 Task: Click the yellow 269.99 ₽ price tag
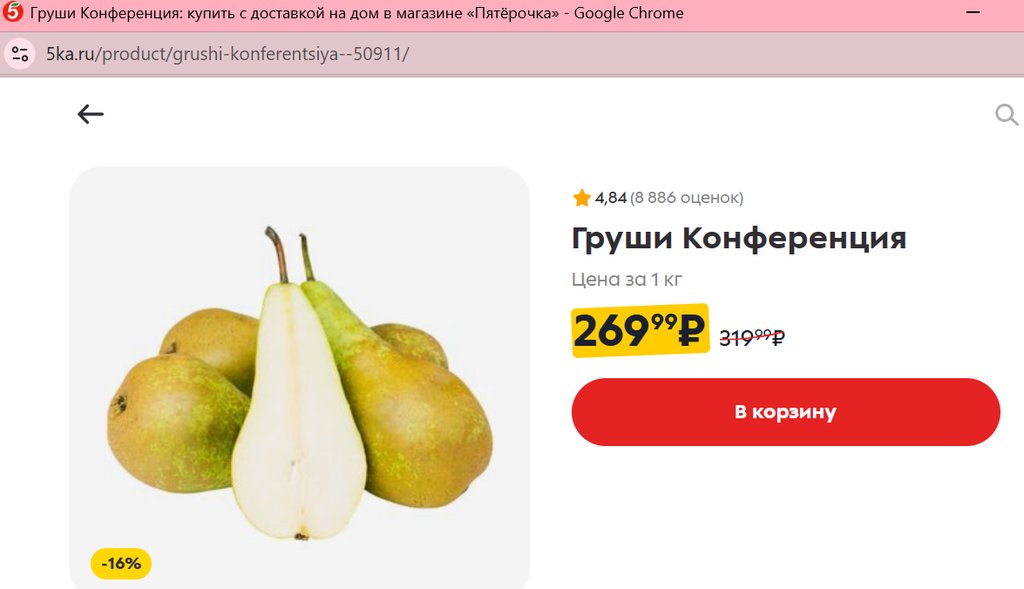[640, 330]
